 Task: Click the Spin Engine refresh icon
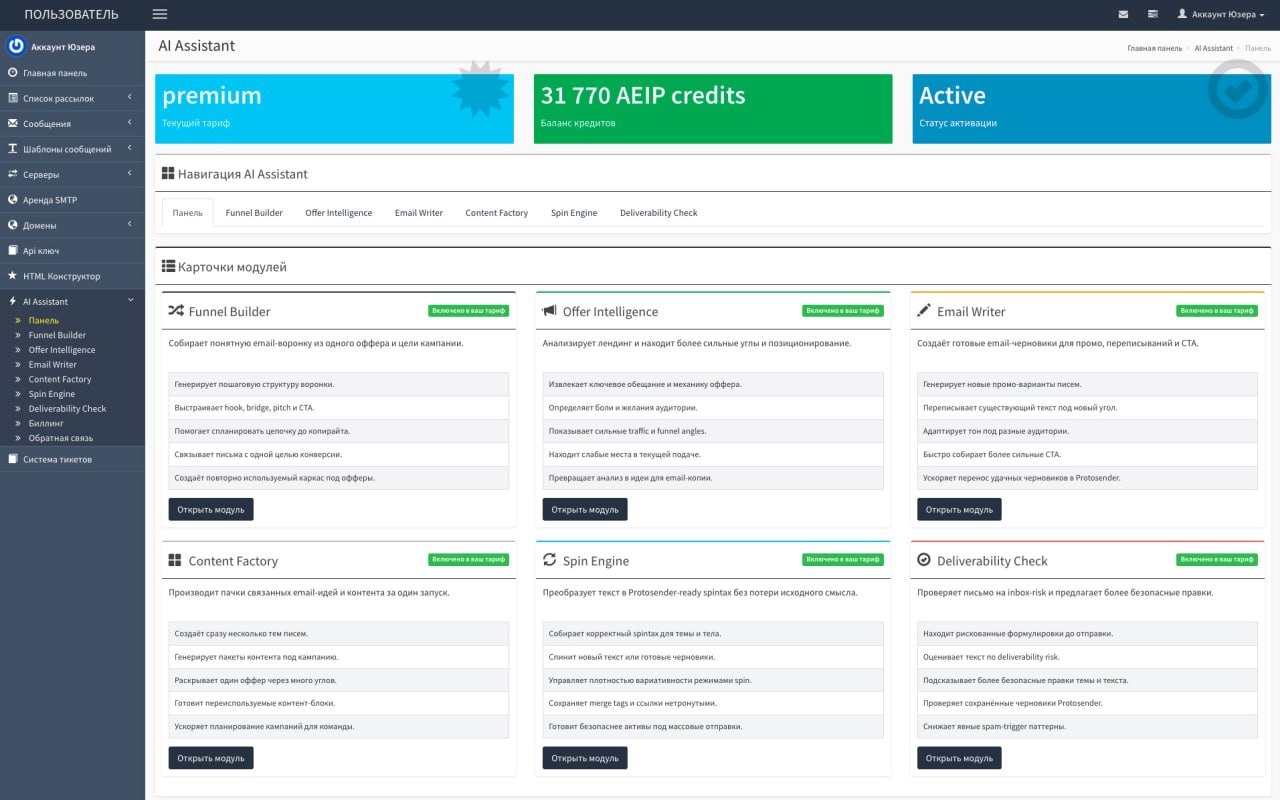click(x=549, y=560)
